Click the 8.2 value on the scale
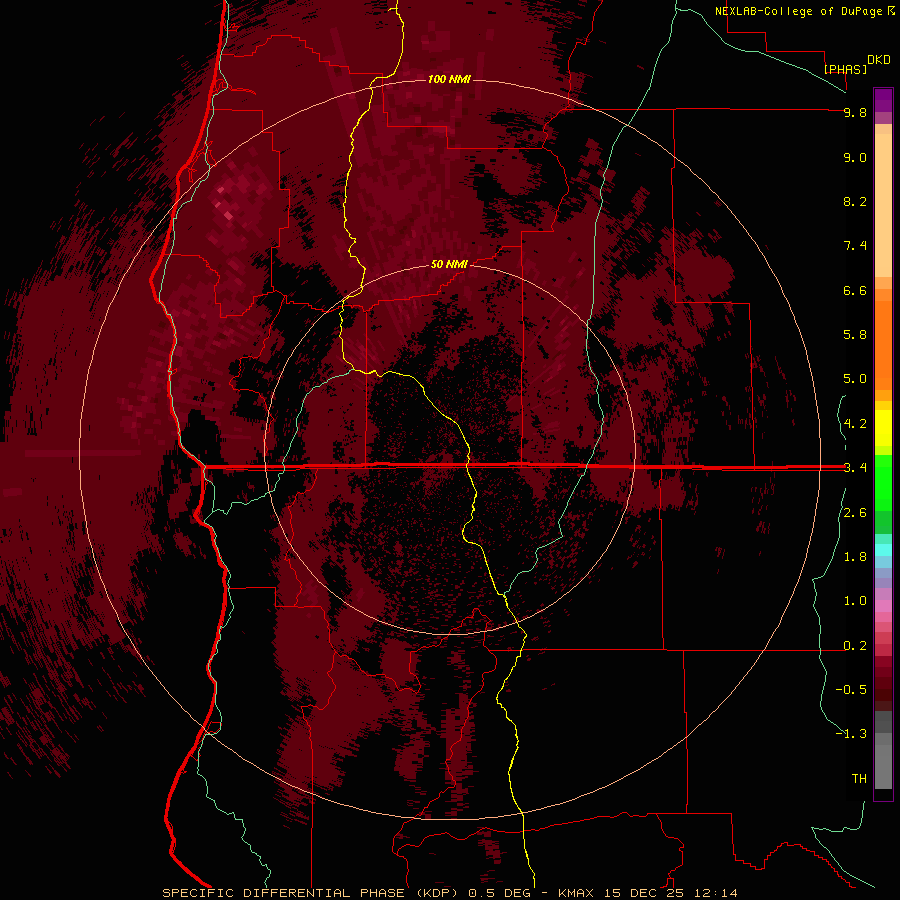This screenshot has height=900, width=900. click(855, 201)
